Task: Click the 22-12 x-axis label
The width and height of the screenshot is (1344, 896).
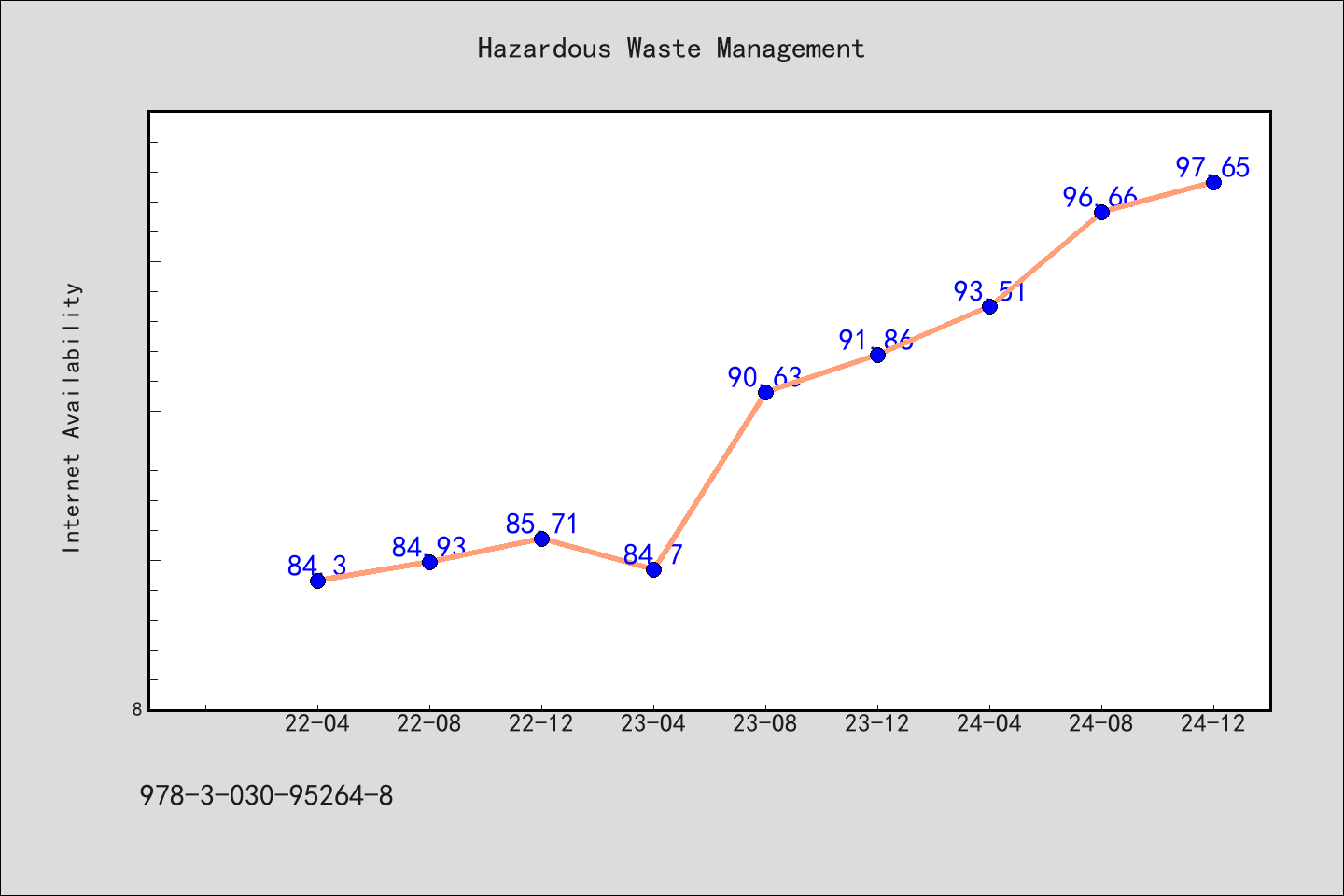Action: [x=541, y=724]
